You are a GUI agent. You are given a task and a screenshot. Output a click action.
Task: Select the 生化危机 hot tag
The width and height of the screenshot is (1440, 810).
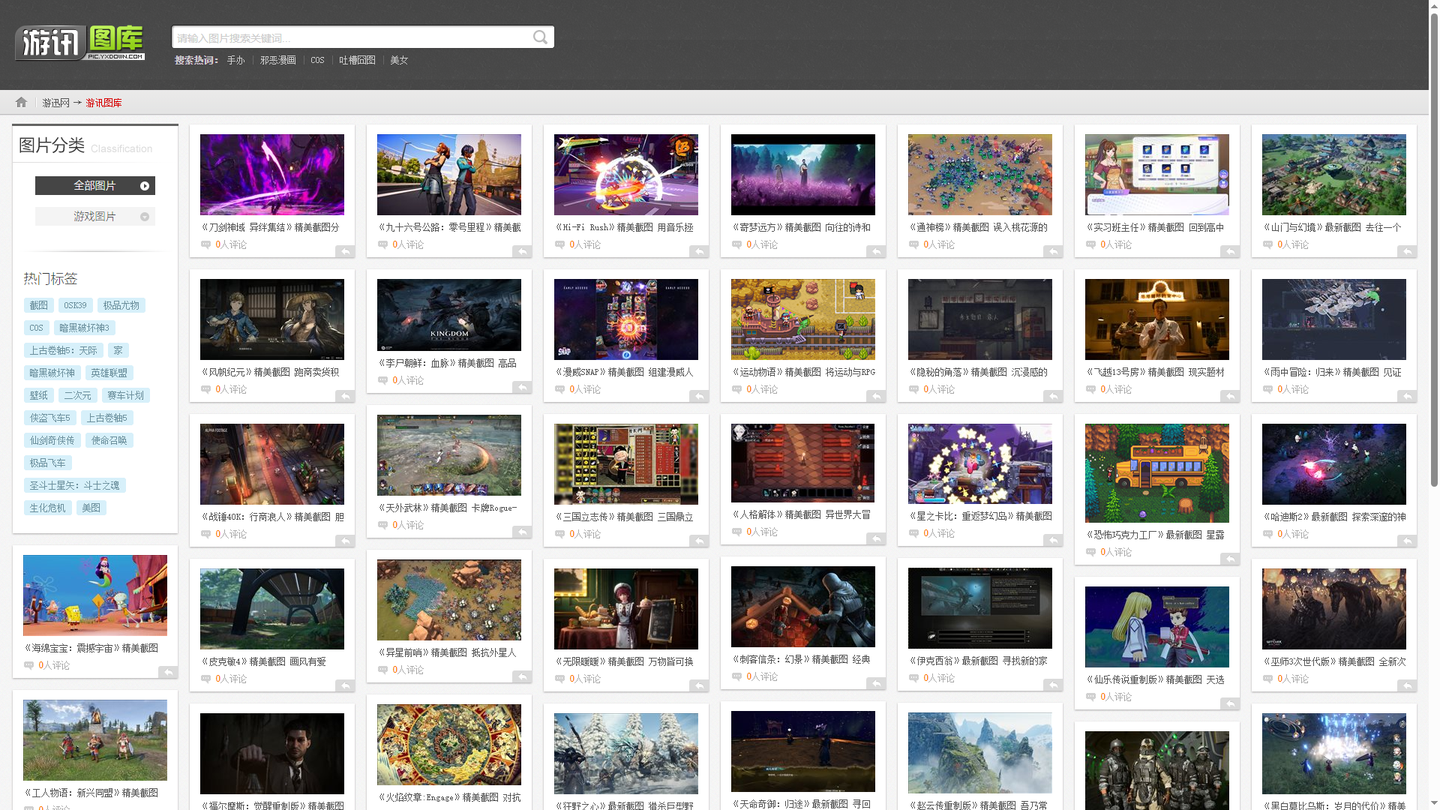tap(47, 508)
